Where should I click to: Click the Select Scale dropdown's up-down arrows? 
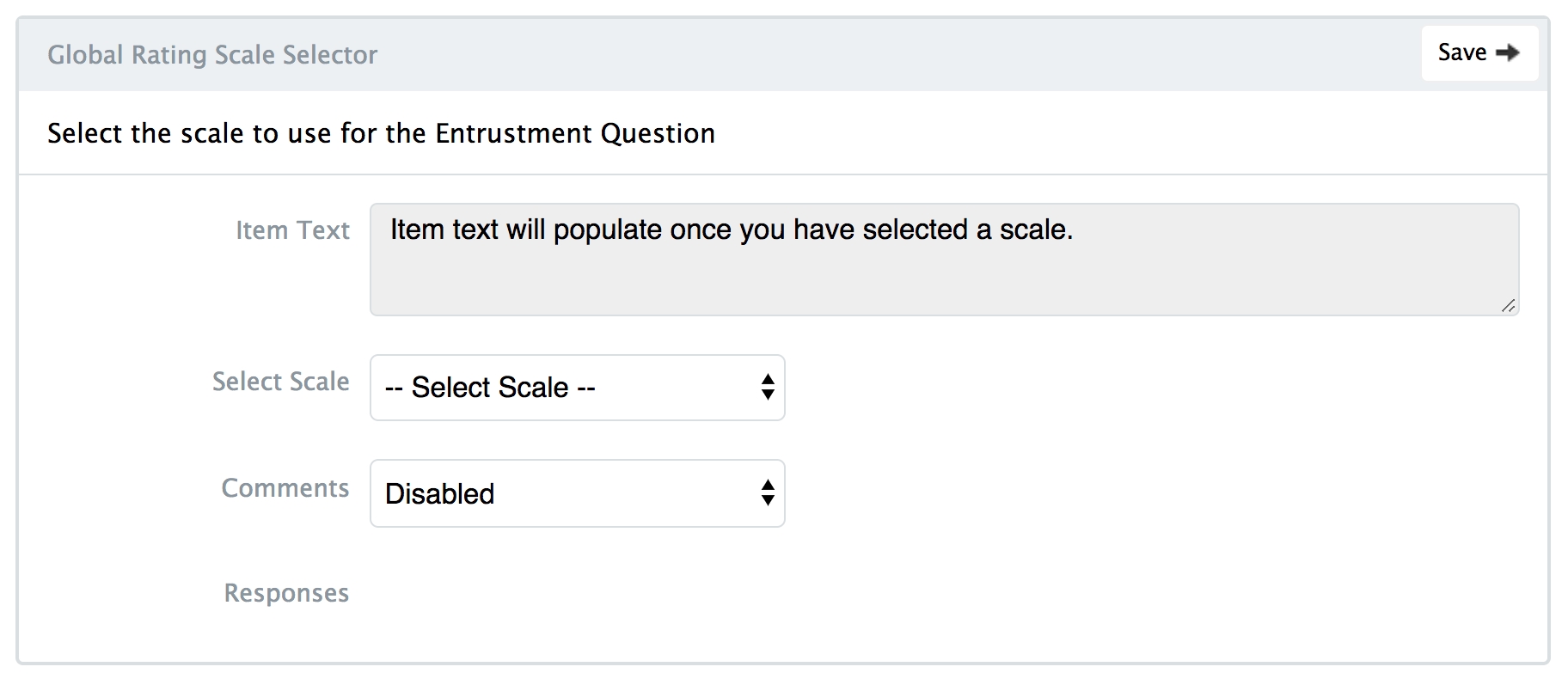pos(768,388)
